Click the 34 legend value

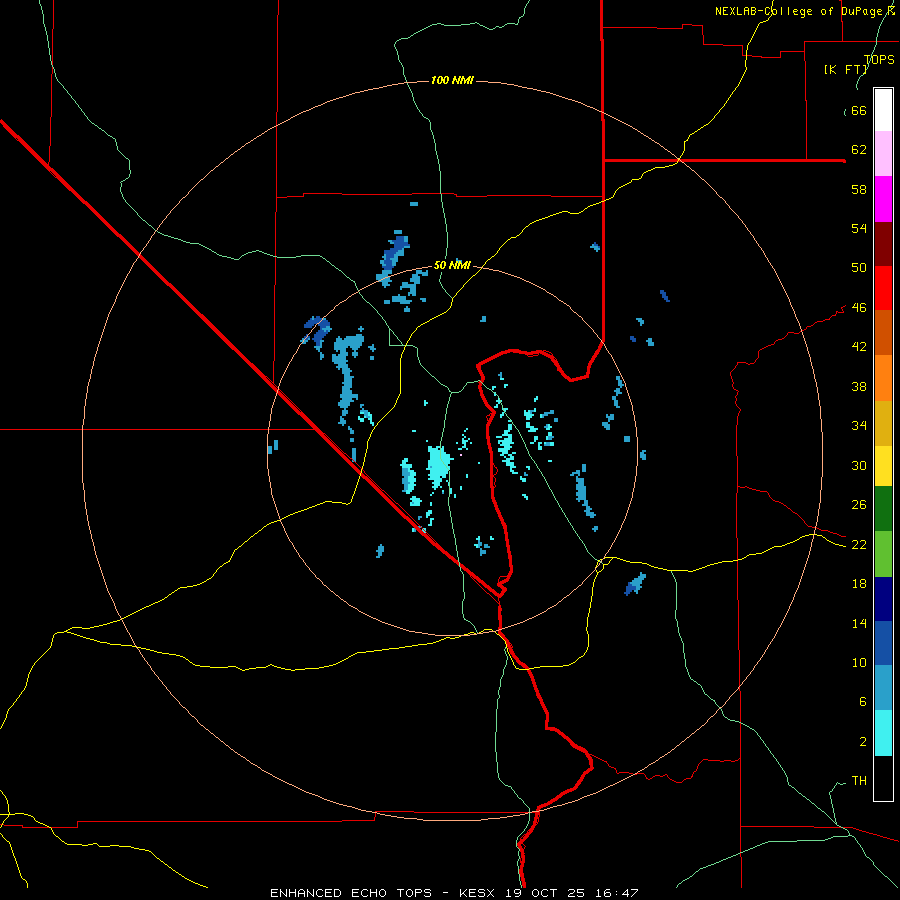click(859, 426)
